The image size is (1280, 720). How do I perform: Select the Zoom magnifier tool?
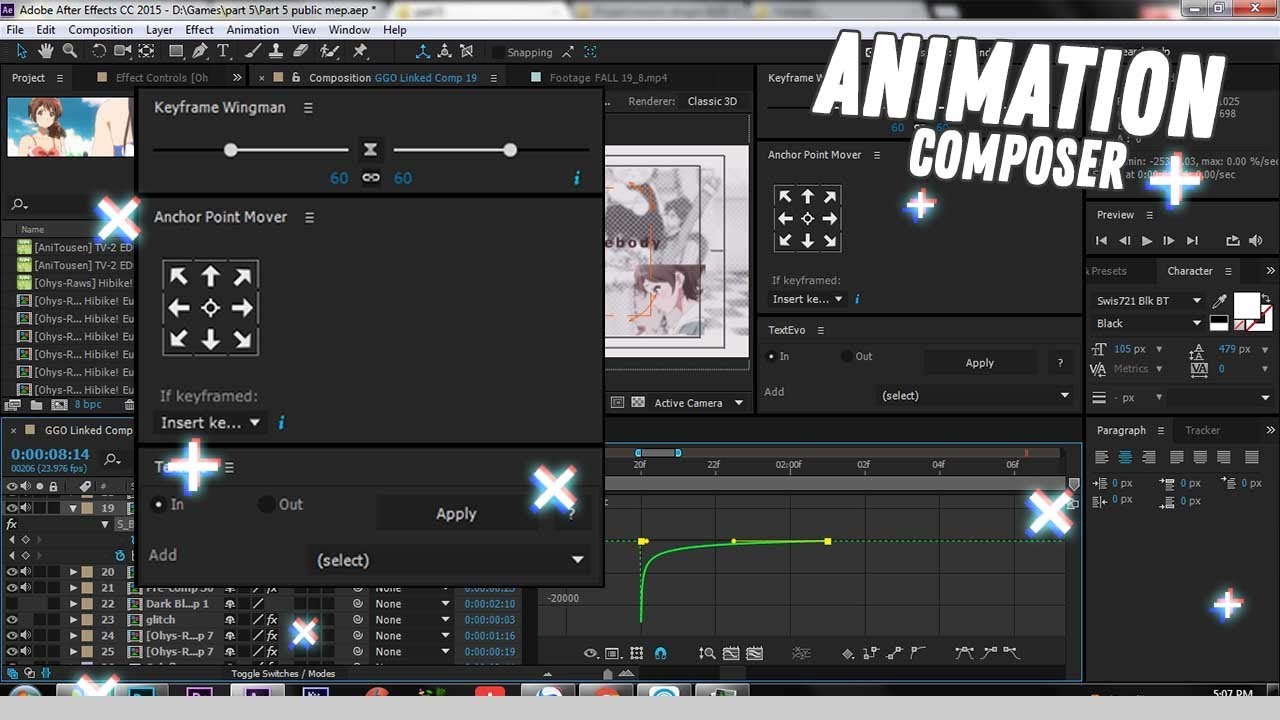point(70,51)
